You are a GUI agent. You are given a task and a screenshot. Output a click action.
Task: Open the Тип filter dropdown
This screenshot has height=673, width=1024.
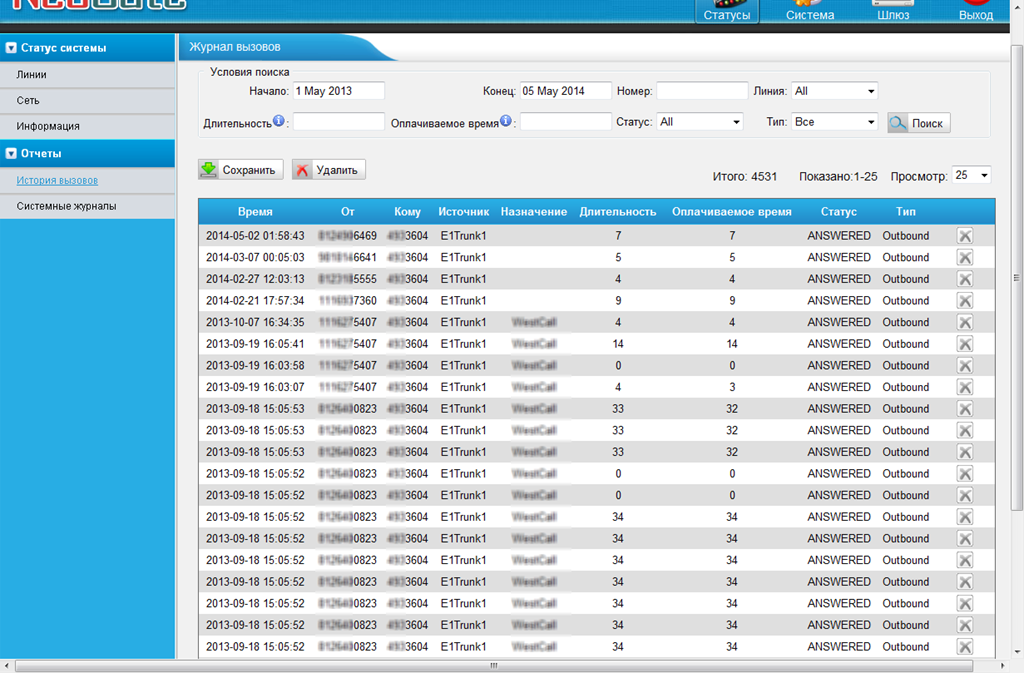click(x=834, y=121)
